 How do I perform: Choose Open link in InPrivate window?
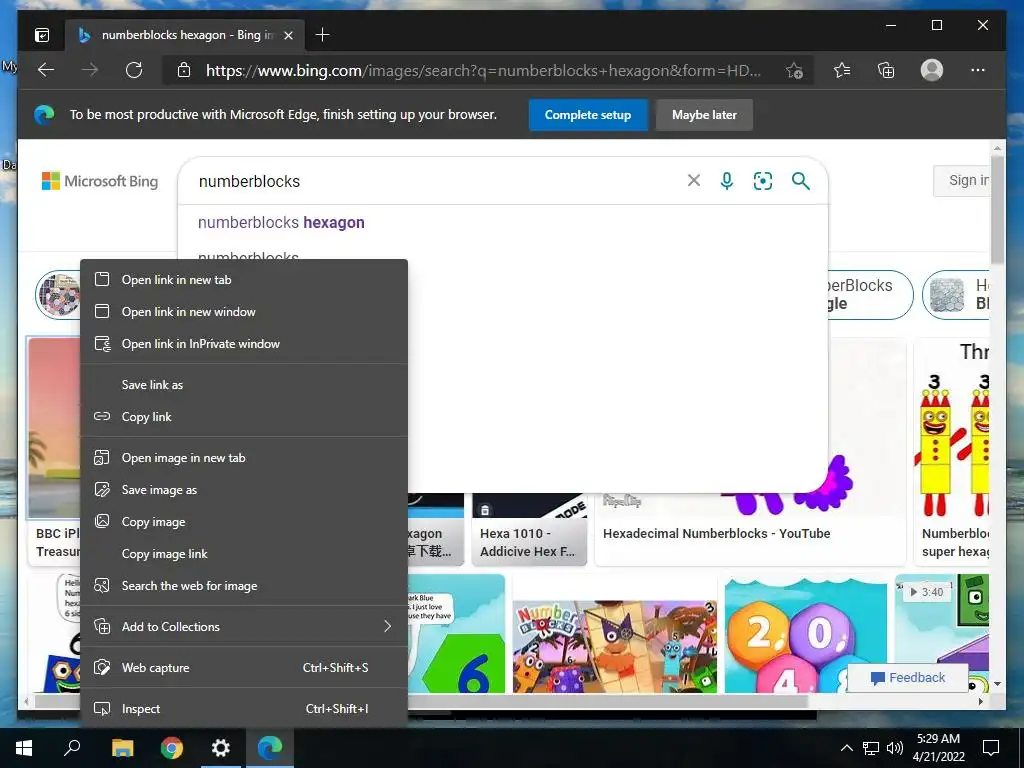244,344
